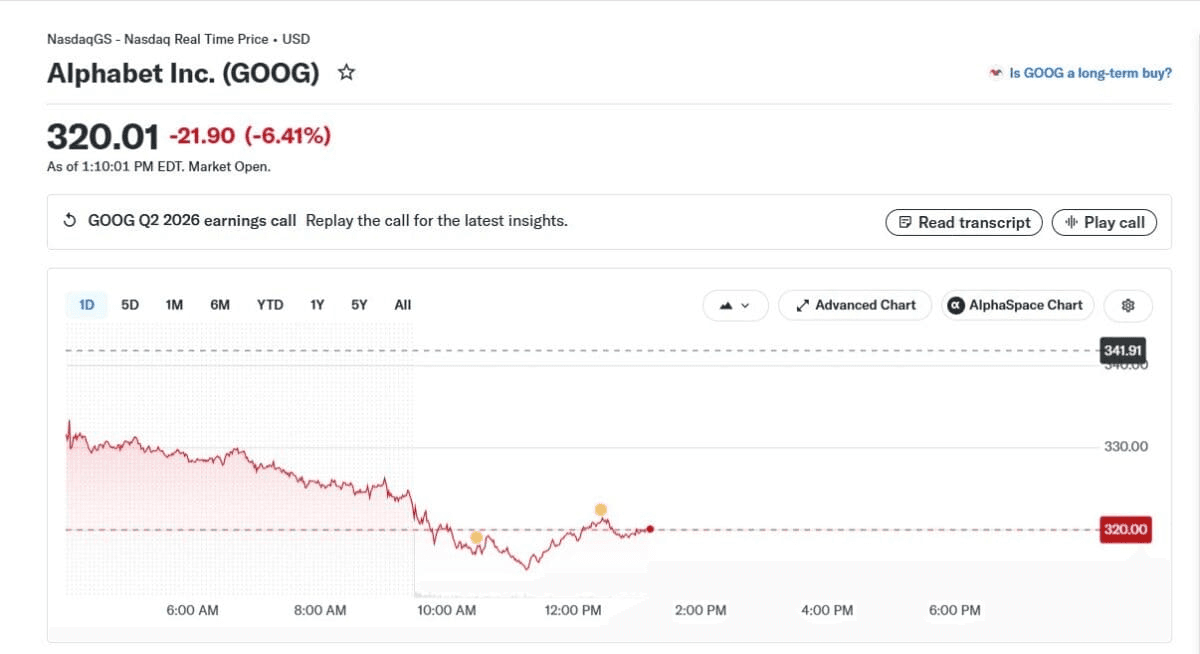This screenshot has height=654, width=1200.
Task: Show the YTD chart range
Action: tap(270, 305)
